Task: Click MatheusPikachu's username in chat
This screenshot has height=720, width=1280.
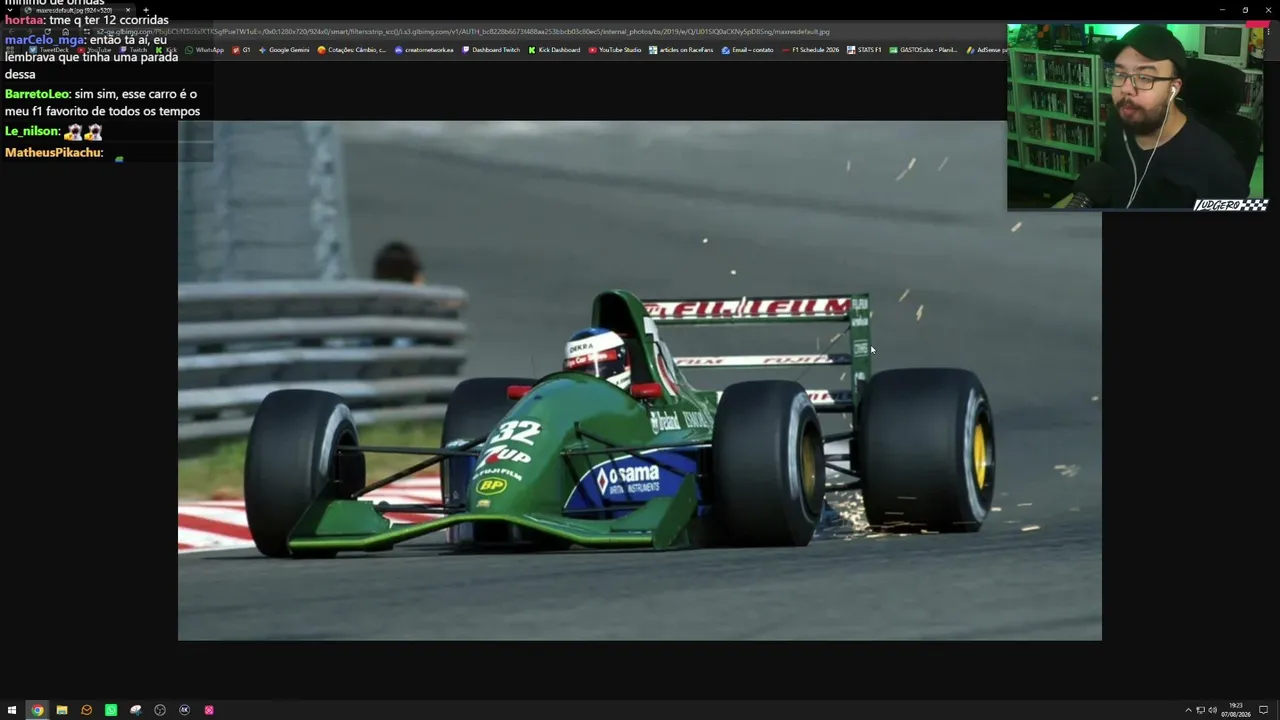Action: coord(52,152)
